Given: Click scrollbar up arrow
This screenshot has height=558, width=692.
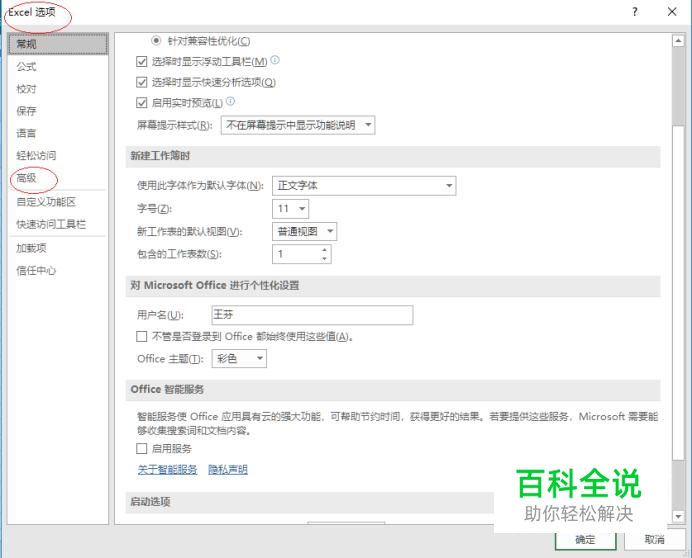Looking at the screenshot, I should point(678,41).
